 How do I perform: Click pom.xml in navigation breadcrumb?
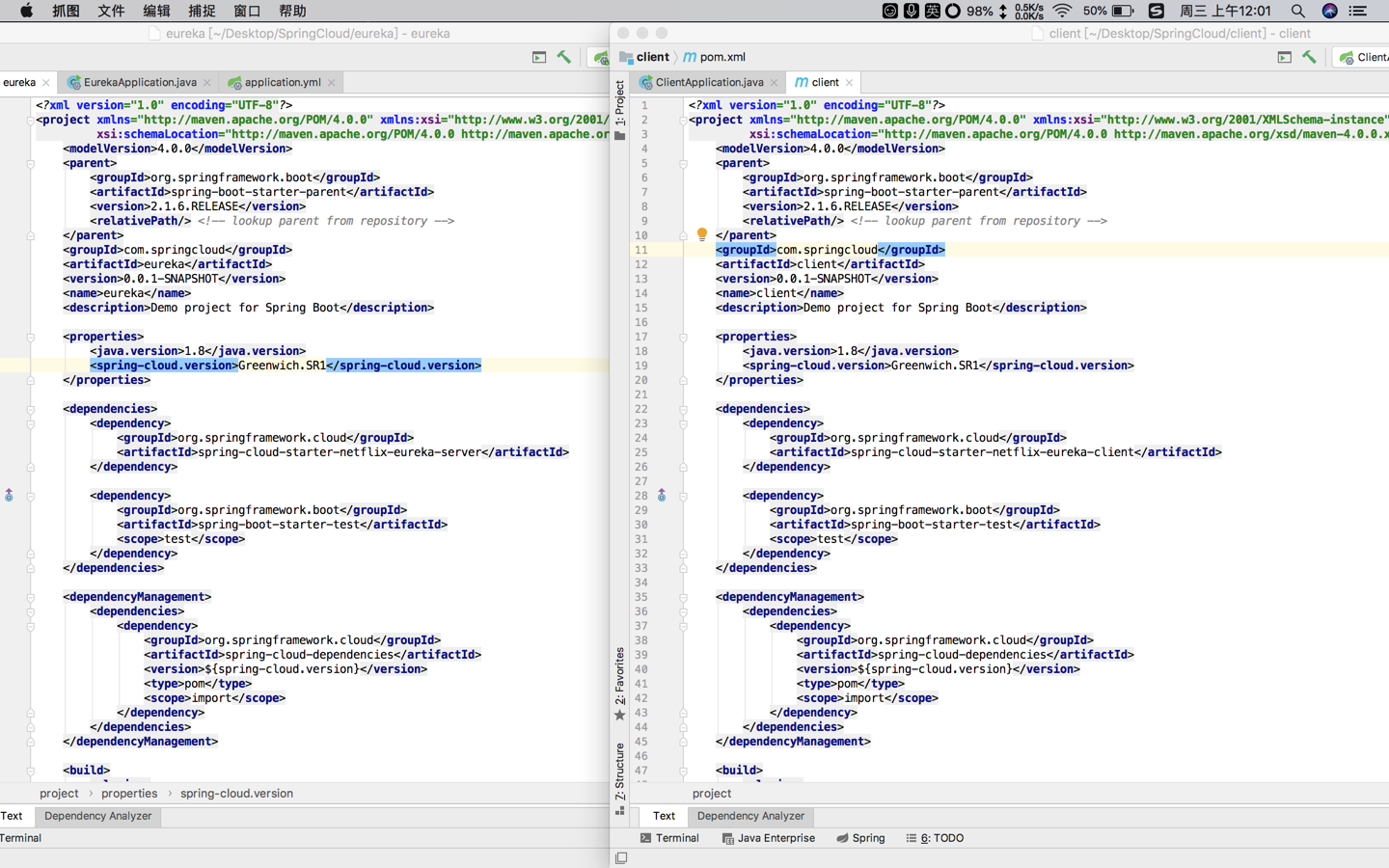(715, 57)
